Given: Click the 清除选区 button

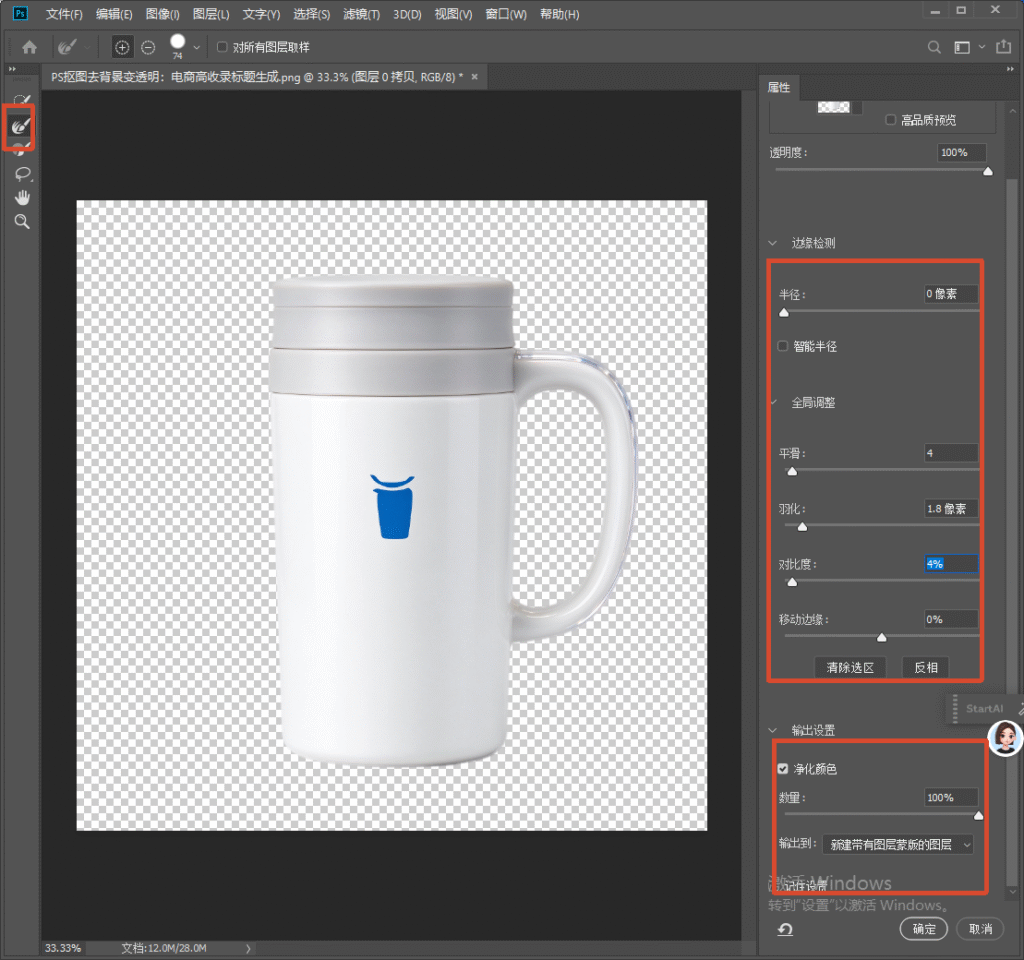Looking at the screenshot, I should point(850,667).
